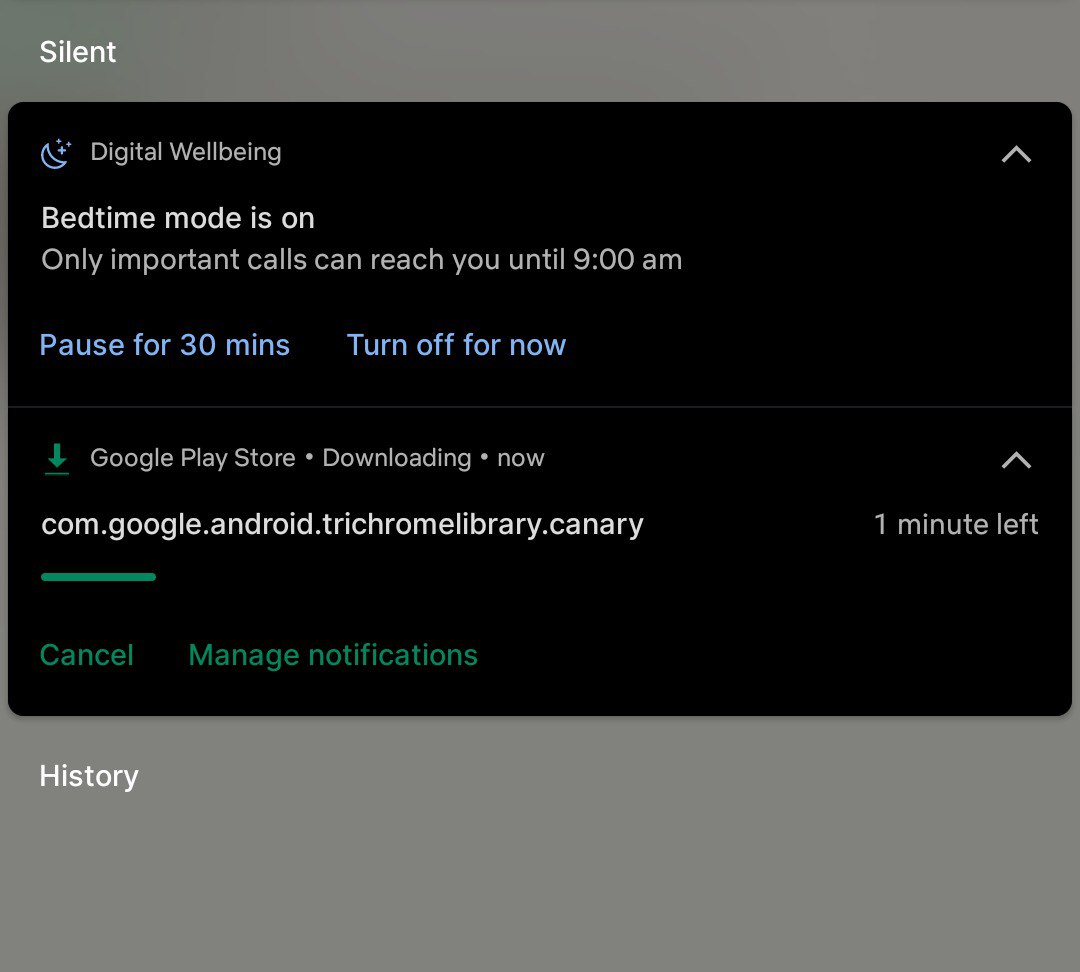Open notification History
This screenshot has width=1080, height=972.
click(x=89, y=776)
